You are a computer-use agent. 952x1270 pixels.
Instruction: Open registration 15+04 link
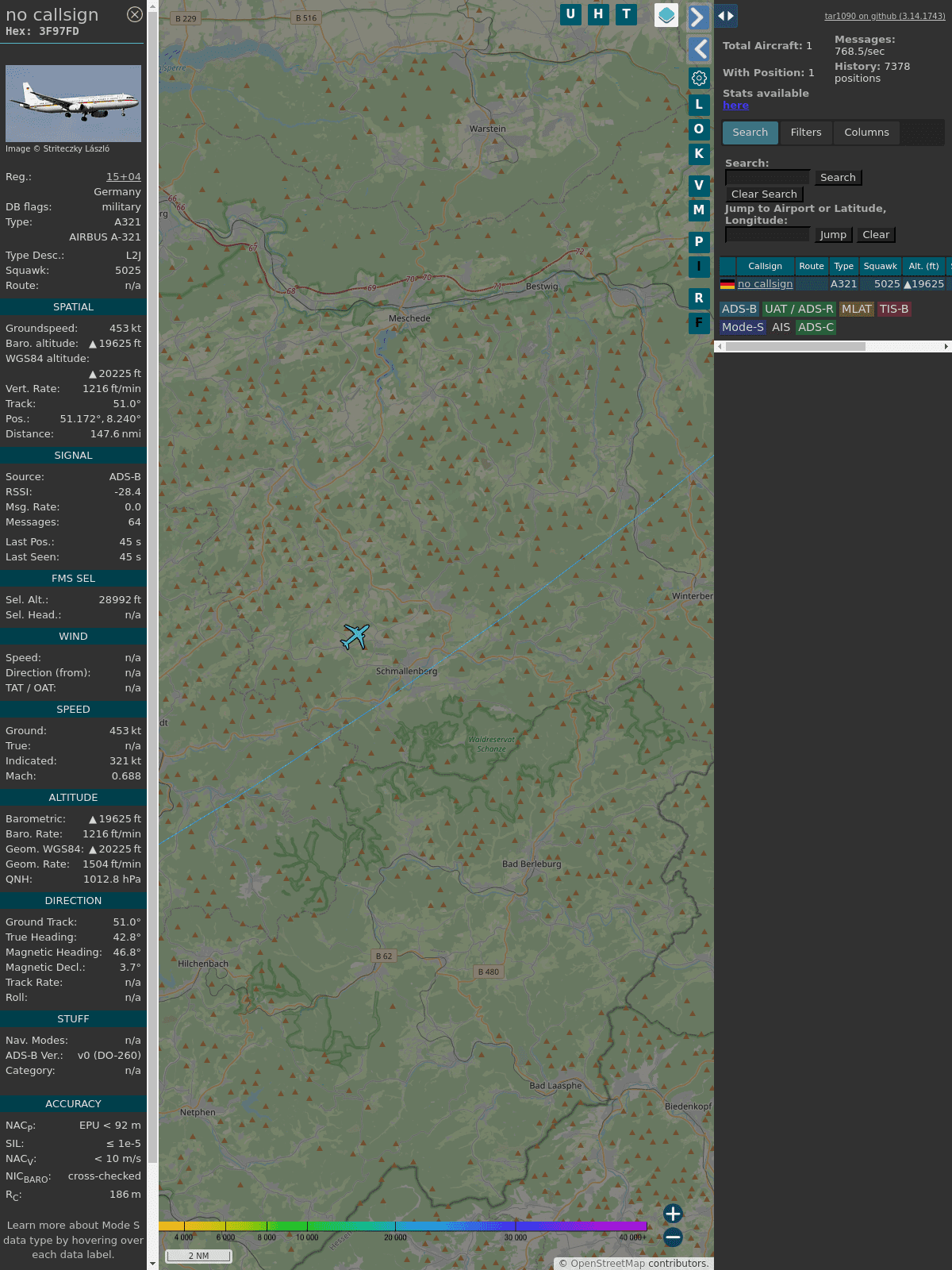pyautogui.click(x=124, y=177)
